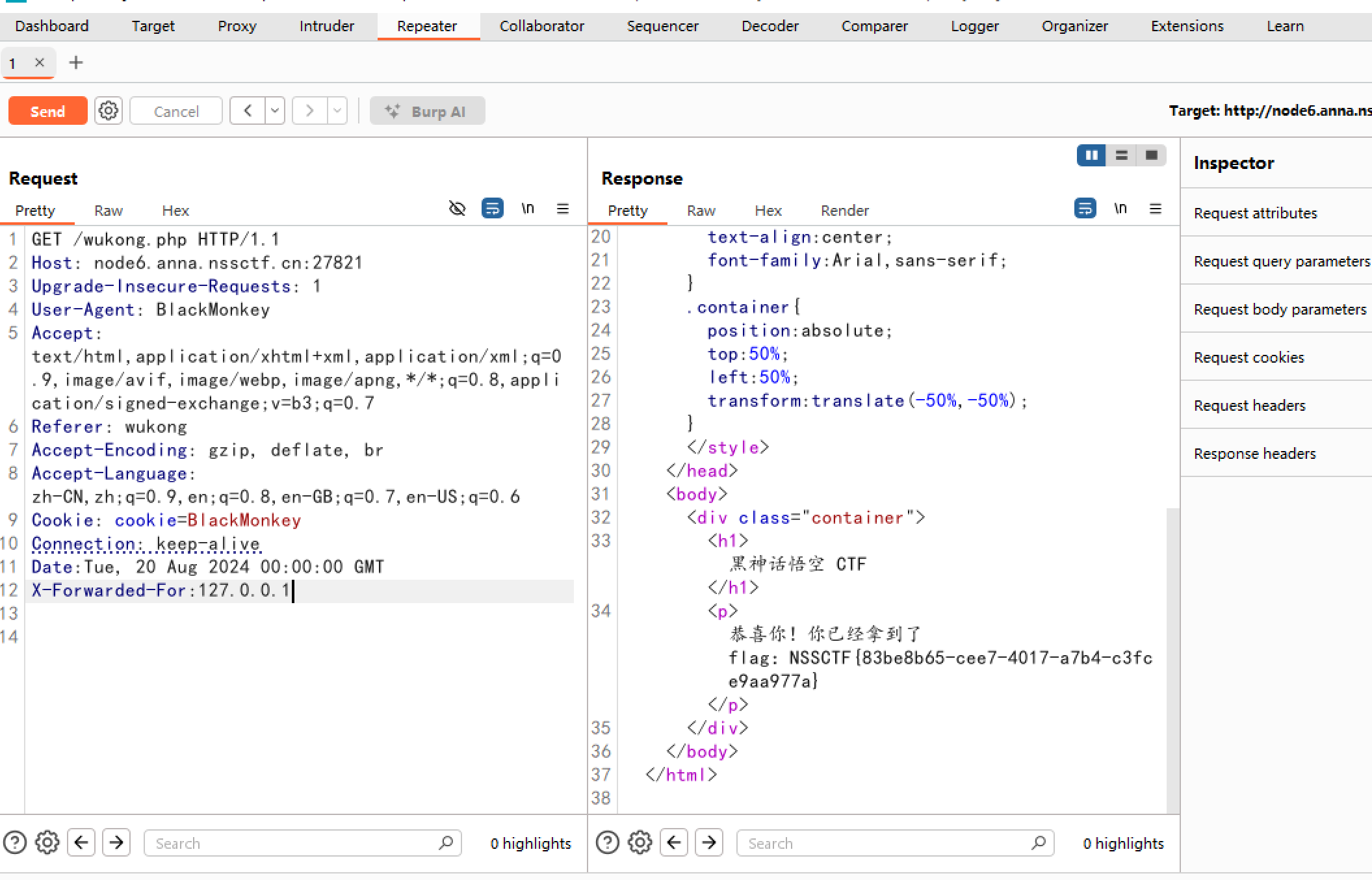Go to next search match in Response
Image resolution: width=1372 pixels, height=880 pixels.
click(709, 843)
